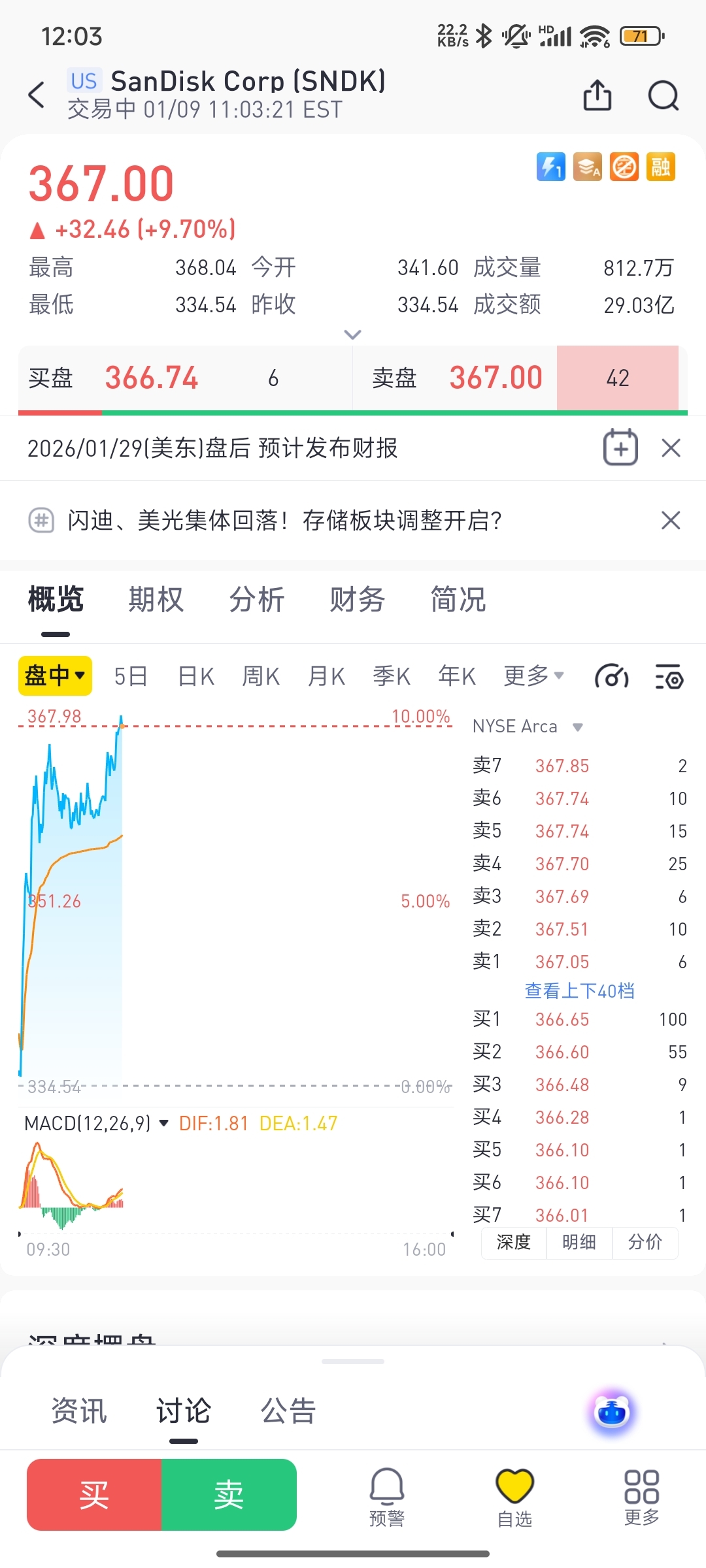Open 盘中 session dropdown
Viewport: 706px width, 1568px height.
tap(55, 676)
